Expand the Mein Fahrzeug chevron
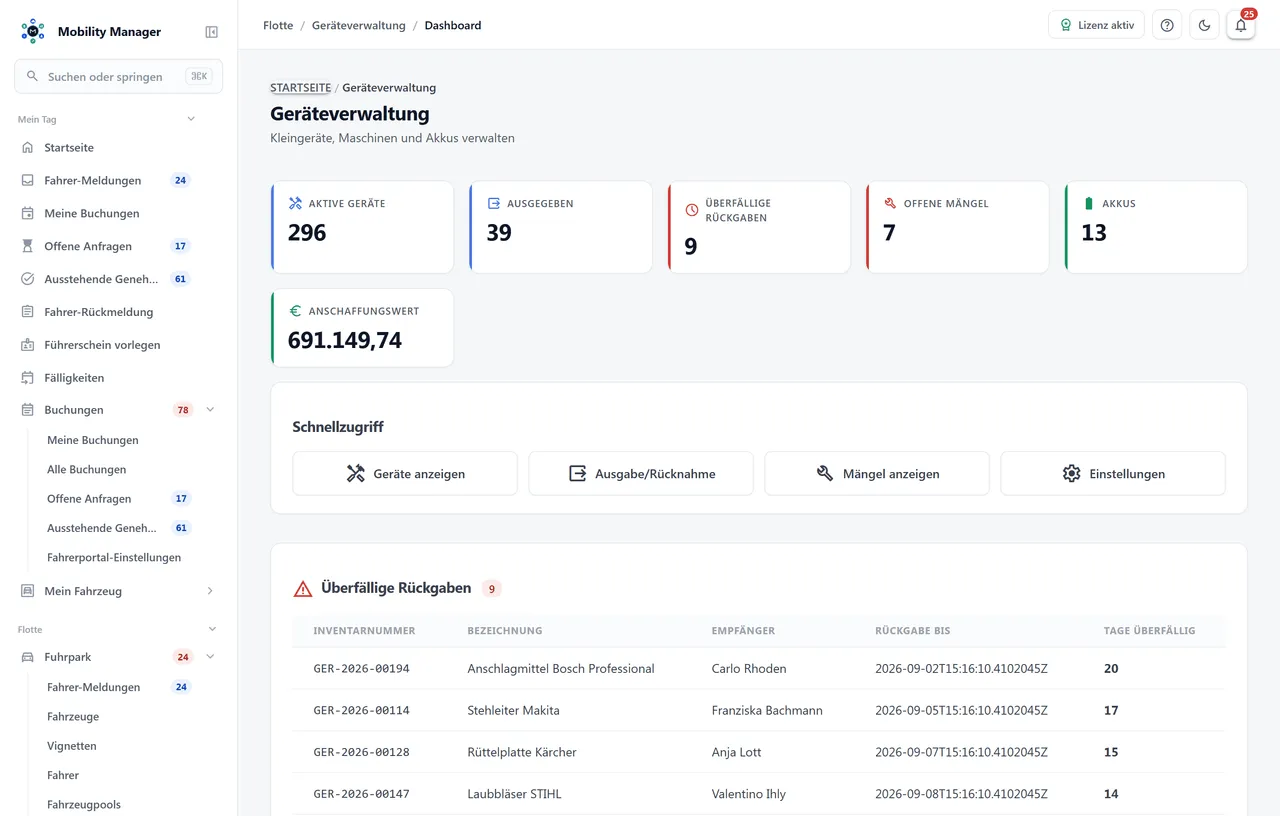This screenshot has width=1280, height=816. coord(210,591)
